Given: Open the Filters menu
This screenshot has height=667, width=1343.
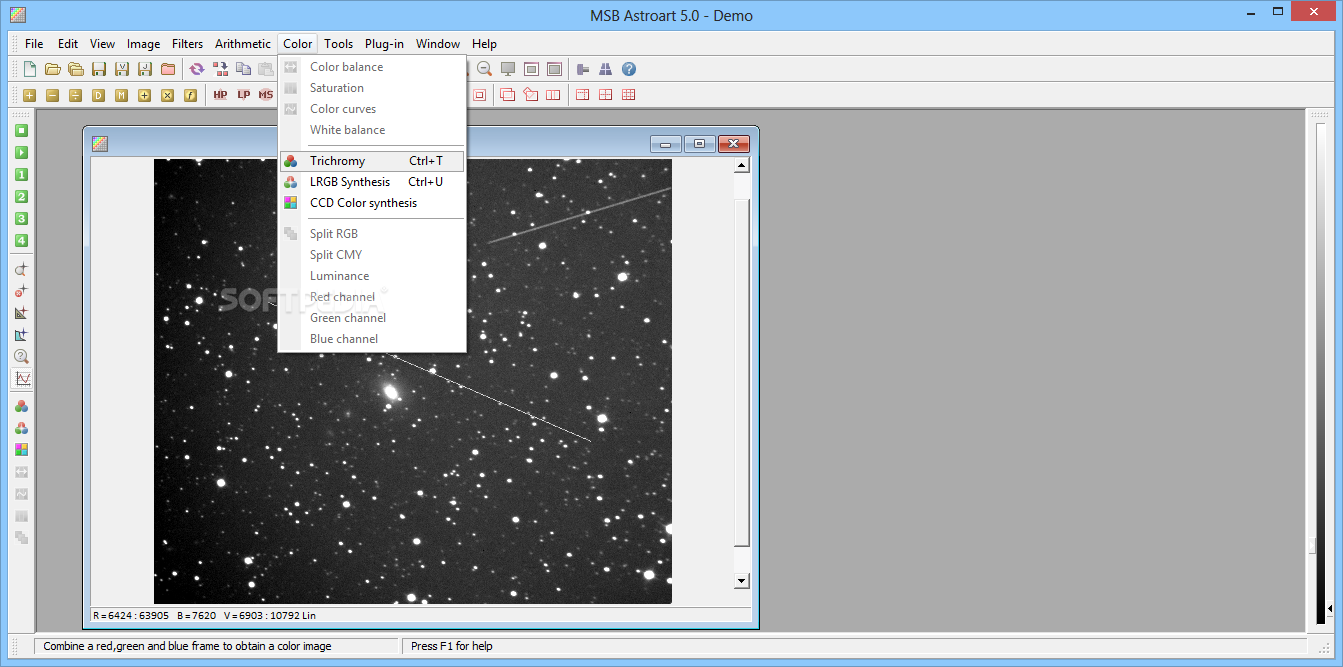Looking at the screenshot, I should (x=187, y=44).
